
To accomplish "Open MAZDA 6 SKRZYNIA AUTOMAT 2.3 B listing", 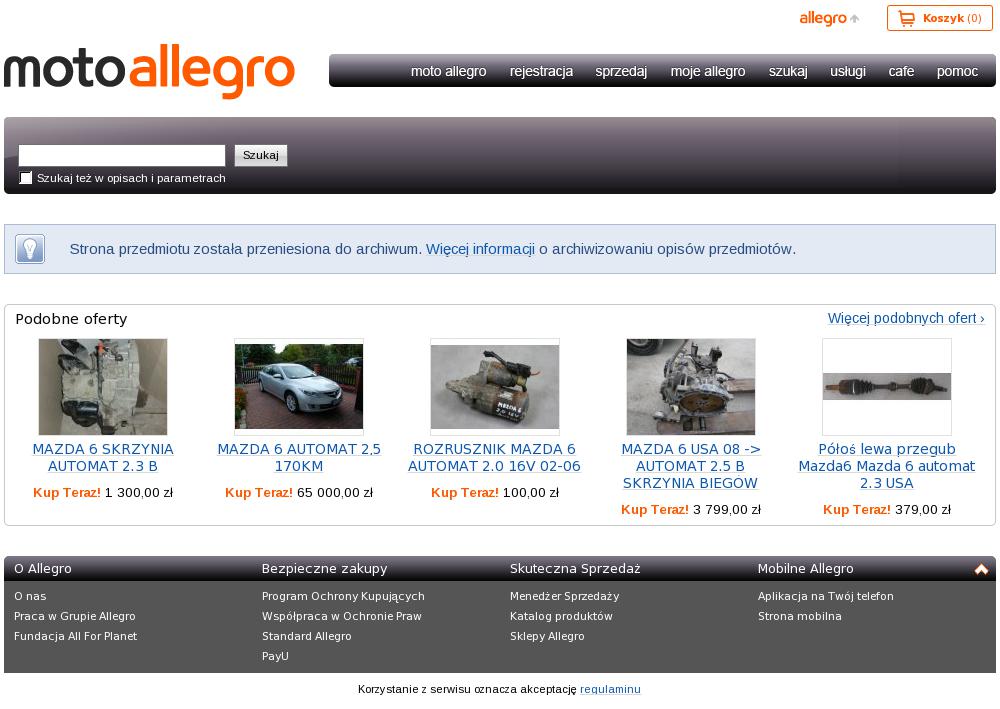I will [x=103, y=458].
